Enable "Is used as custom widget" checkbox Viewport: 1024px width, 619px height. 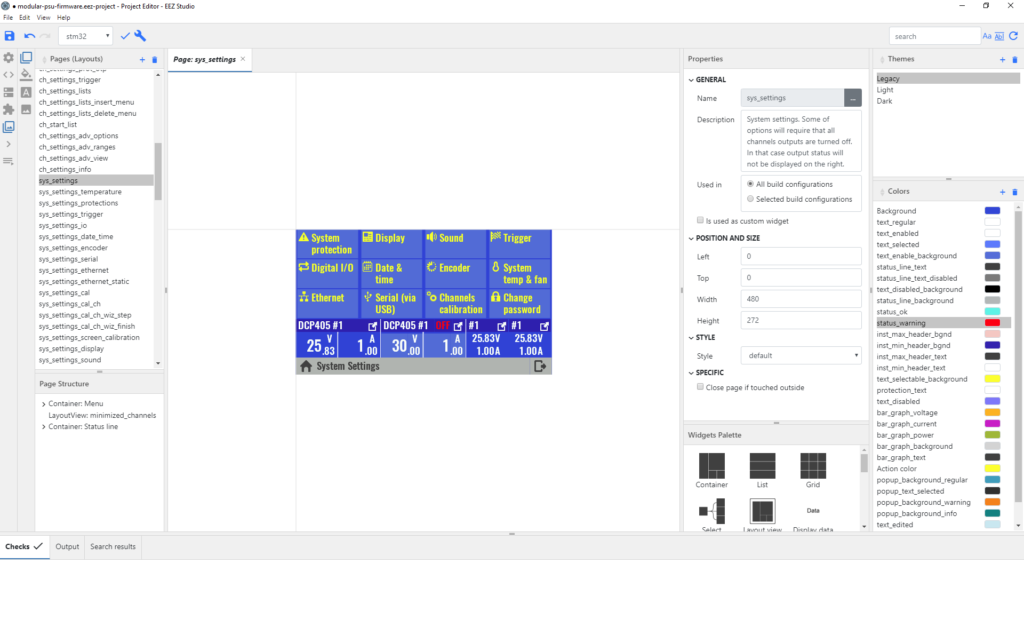(700, 220)
